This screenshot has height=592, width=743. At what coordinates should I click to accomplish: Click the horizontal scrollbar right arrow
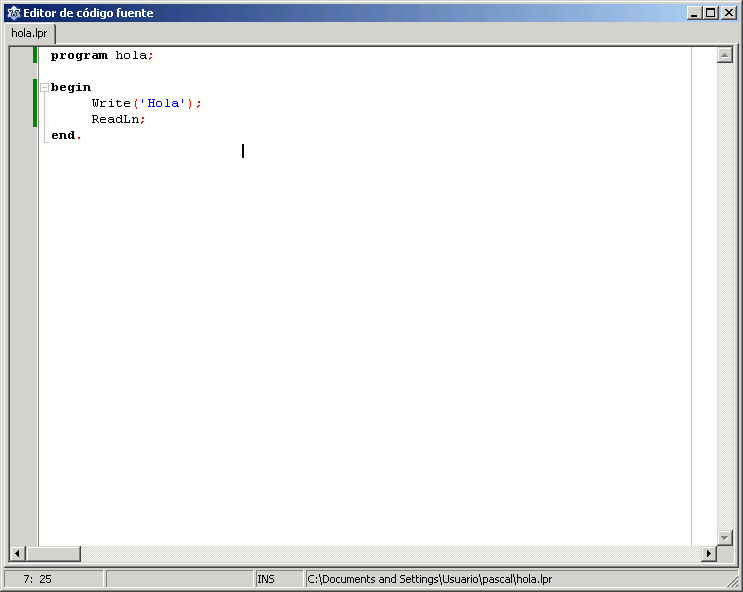708,553
